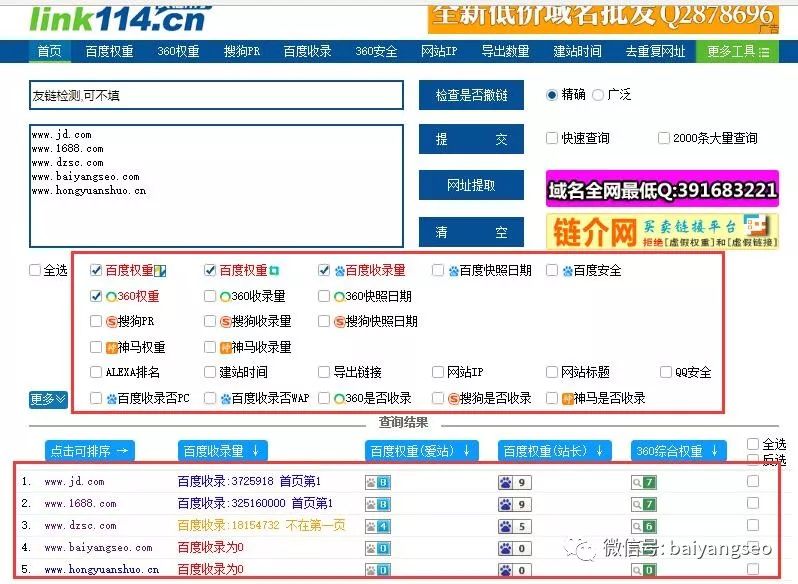Viewport: 798px width, 584px height.
Task: Open the 网站IP nav tab
Action: (x=439, y=51)
